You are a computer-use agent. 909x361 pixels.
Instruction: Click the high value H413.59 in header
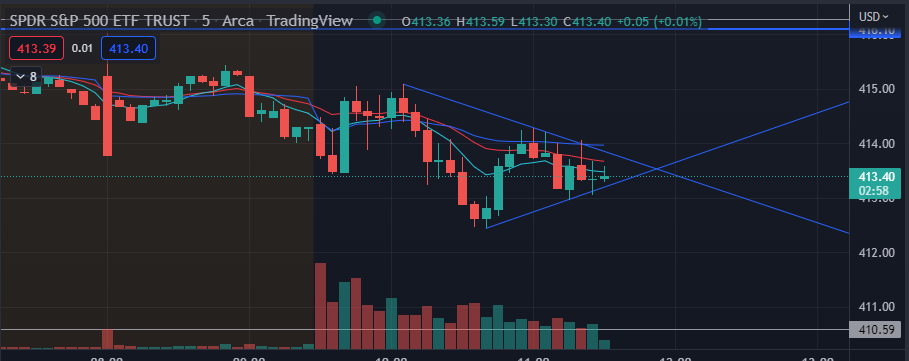pos(481,22)
